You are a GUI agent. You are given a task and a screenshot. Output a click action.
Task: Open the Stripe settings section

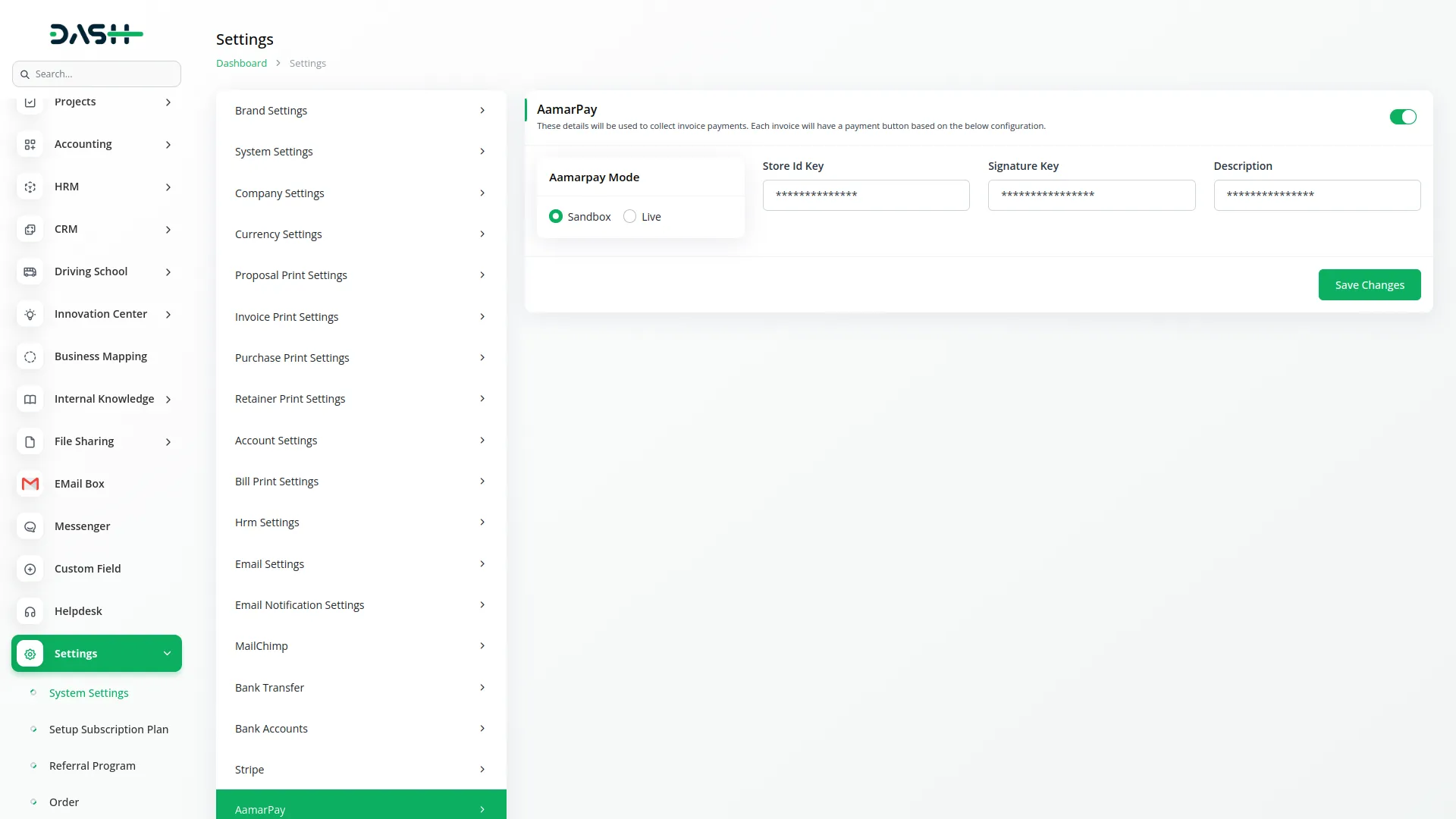point(361,769)
